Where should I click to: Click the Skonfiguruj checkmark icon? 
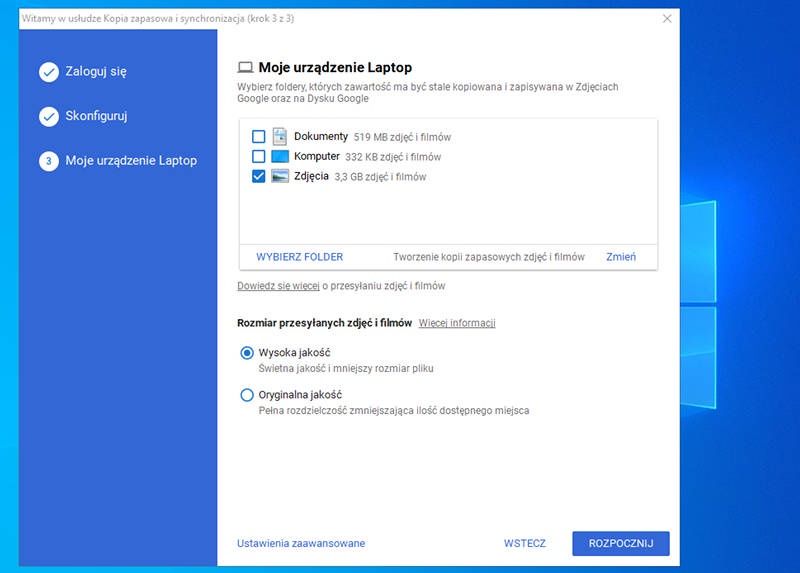tap(49, 116)
